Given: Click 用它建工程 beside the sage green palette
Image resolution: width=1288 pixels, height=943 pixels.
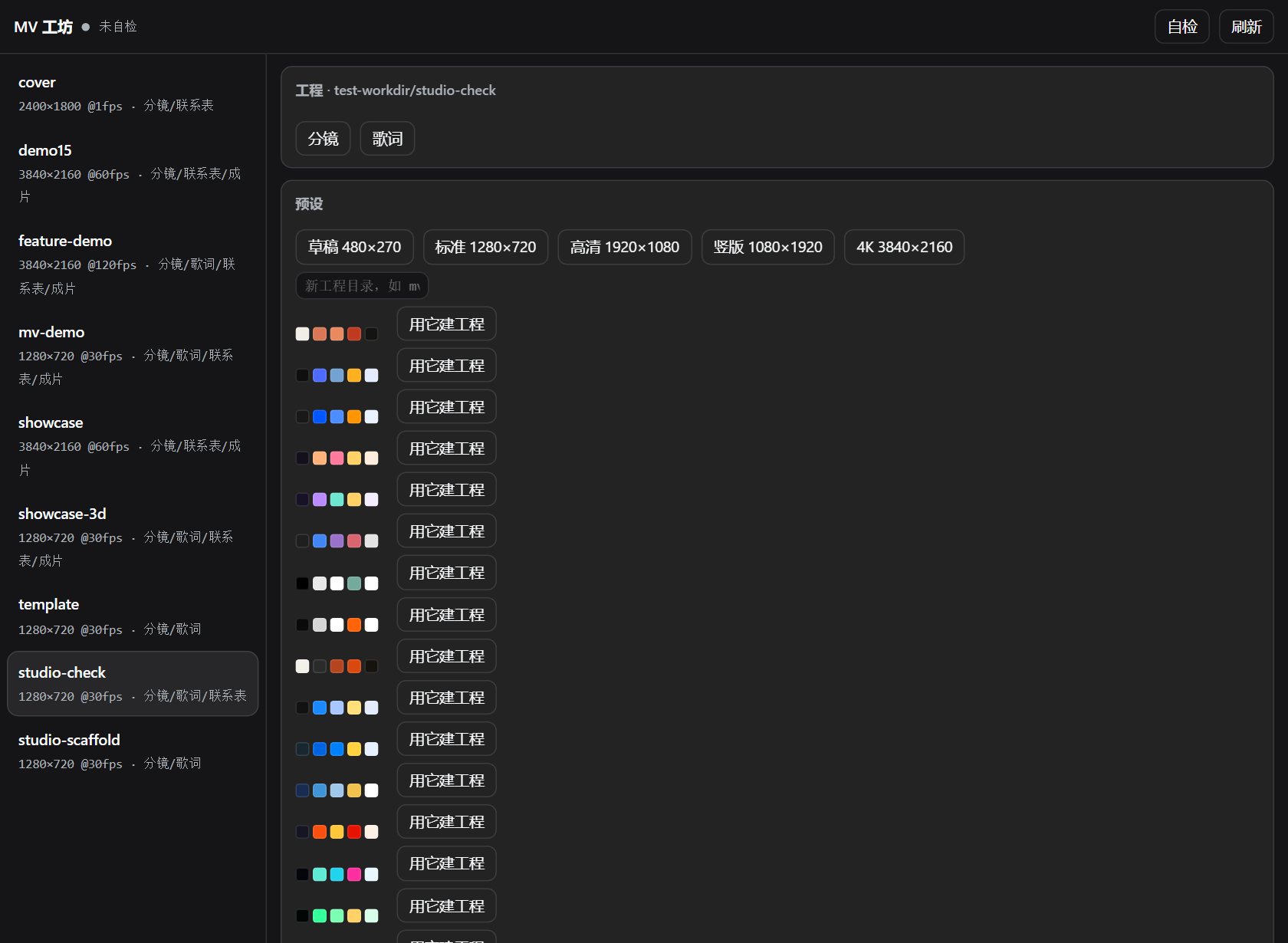Looking at the screenshot, I should click(x=446, y=573).
